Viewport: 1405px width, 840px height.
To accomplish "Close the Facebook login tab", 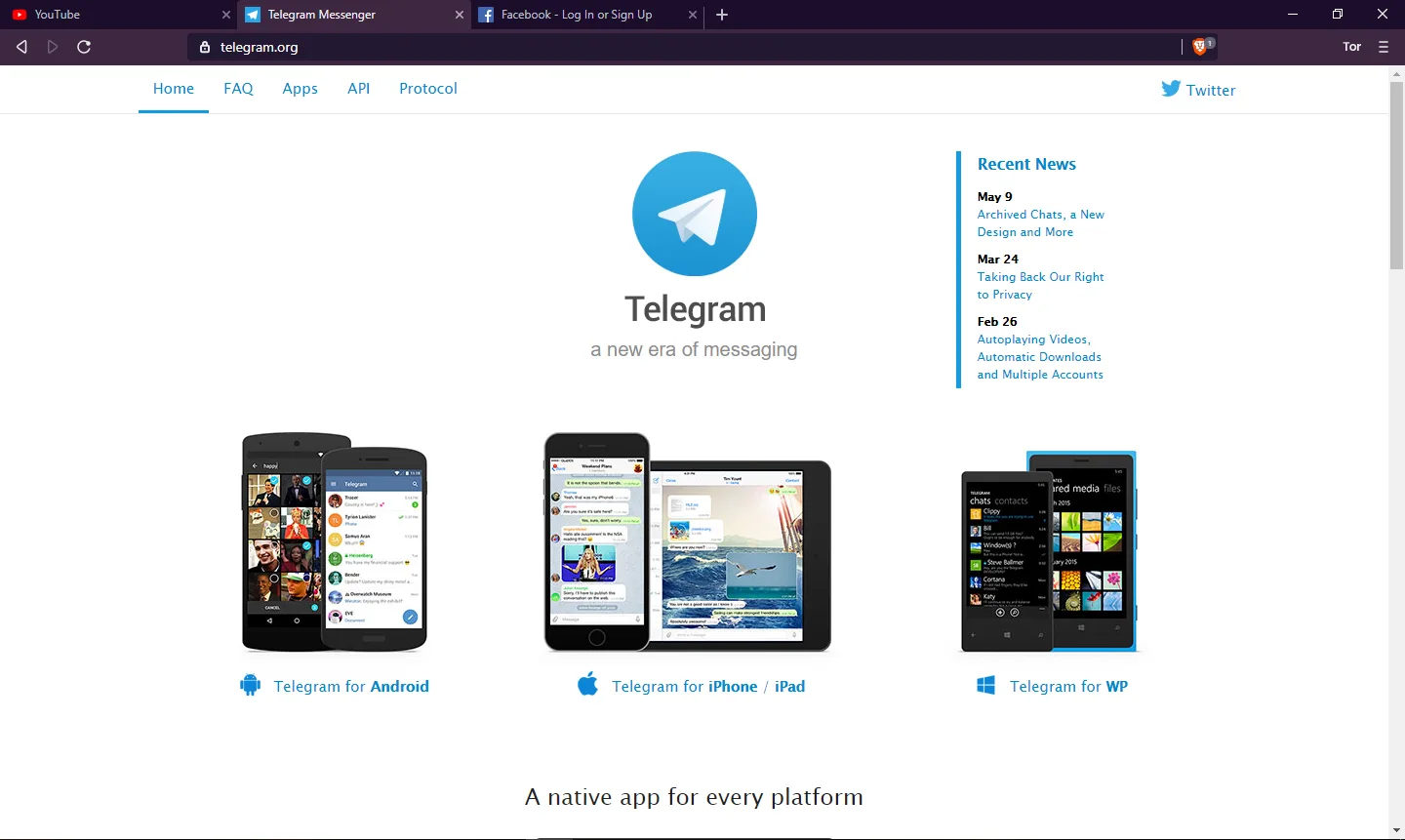I will 693,15.
